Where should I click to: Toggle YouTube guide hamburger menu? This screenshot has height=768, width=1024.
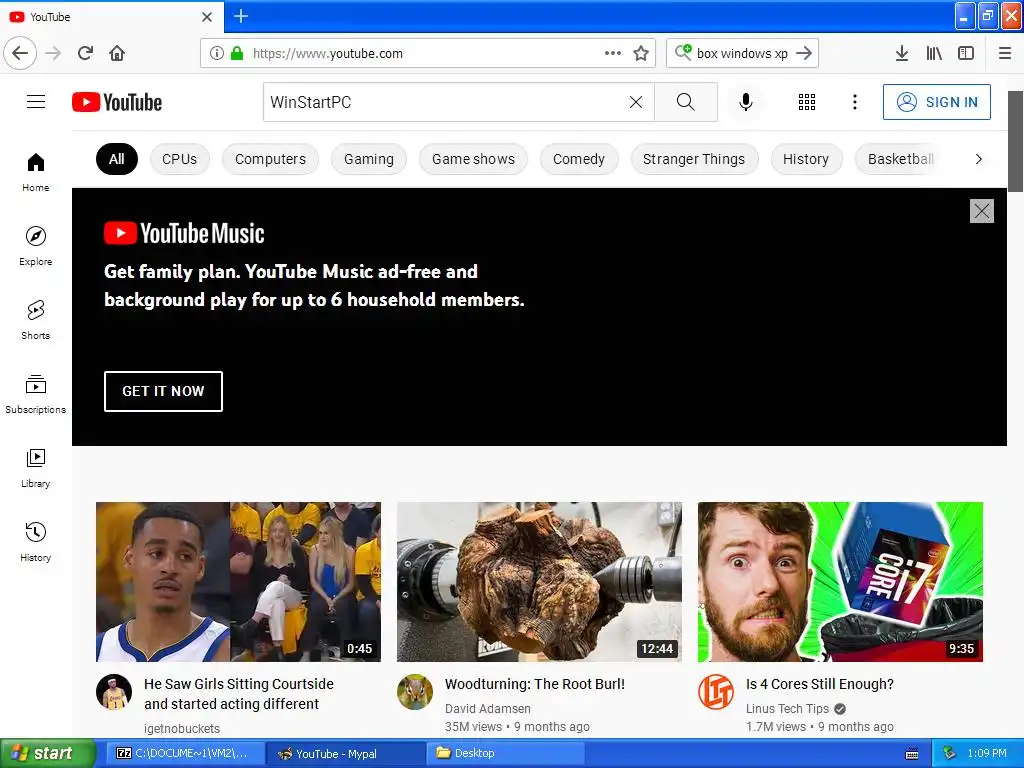pyautogui.click(x=36, y=102)
